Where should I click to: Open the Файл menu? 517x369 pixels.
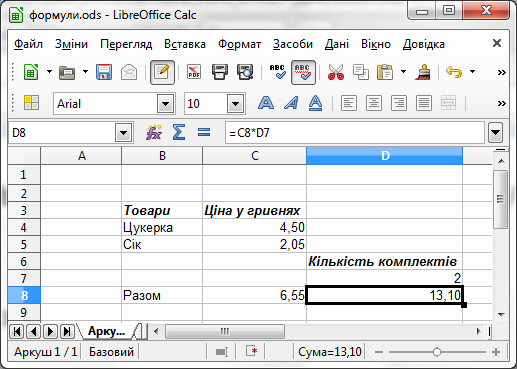[28, 44]
